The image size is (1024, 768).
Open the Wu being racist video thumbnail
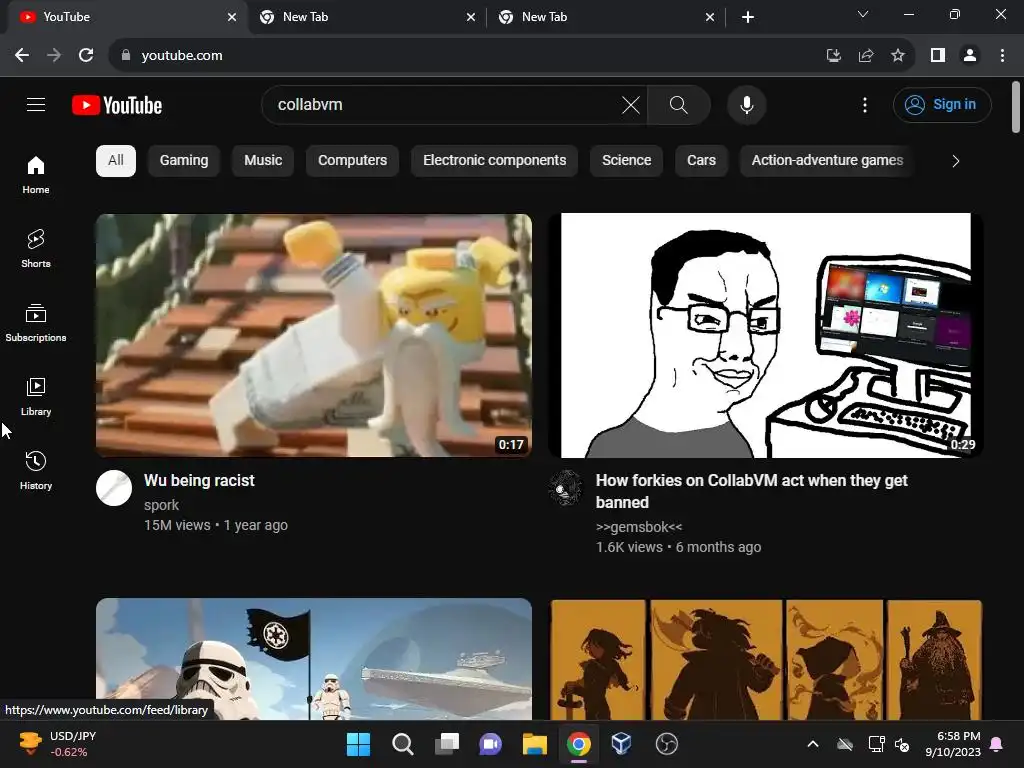[313, 335]
